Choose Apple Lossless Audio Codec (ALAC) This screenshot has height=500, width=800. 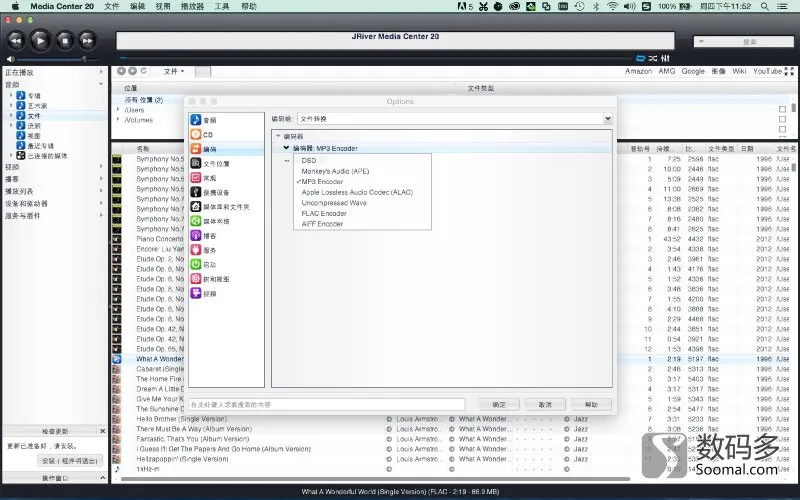[x=357, y=192]
